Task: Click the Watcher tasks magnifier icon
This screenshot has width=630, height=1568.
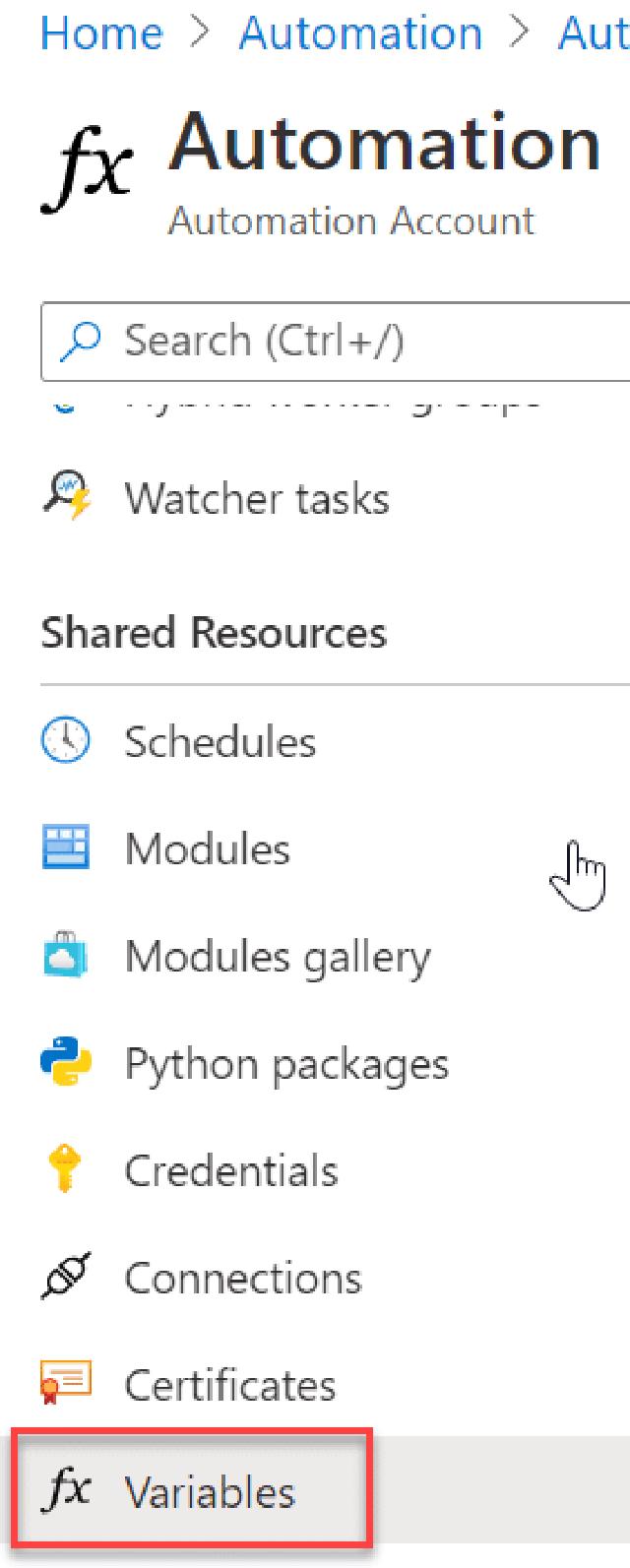Action: click(66, 498)
